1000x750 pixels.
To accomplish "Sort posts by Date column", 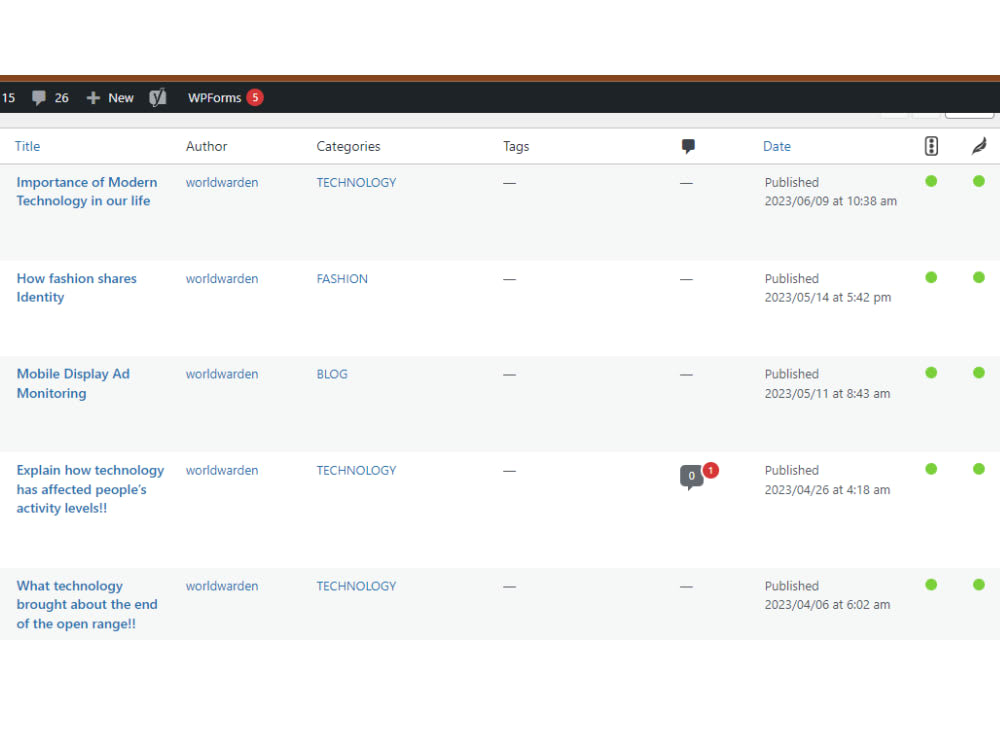I will [777, 146].
